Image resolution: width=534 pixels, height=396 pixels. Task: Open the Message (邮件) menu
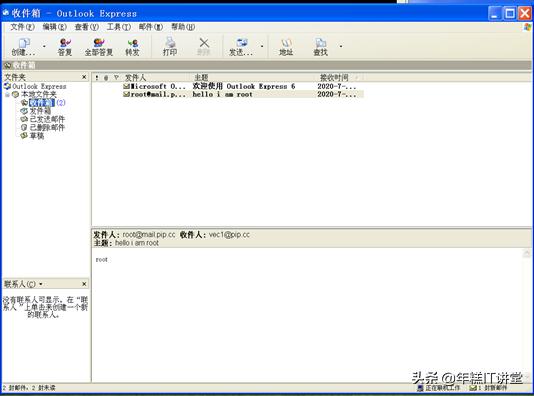tap(151, 27)
